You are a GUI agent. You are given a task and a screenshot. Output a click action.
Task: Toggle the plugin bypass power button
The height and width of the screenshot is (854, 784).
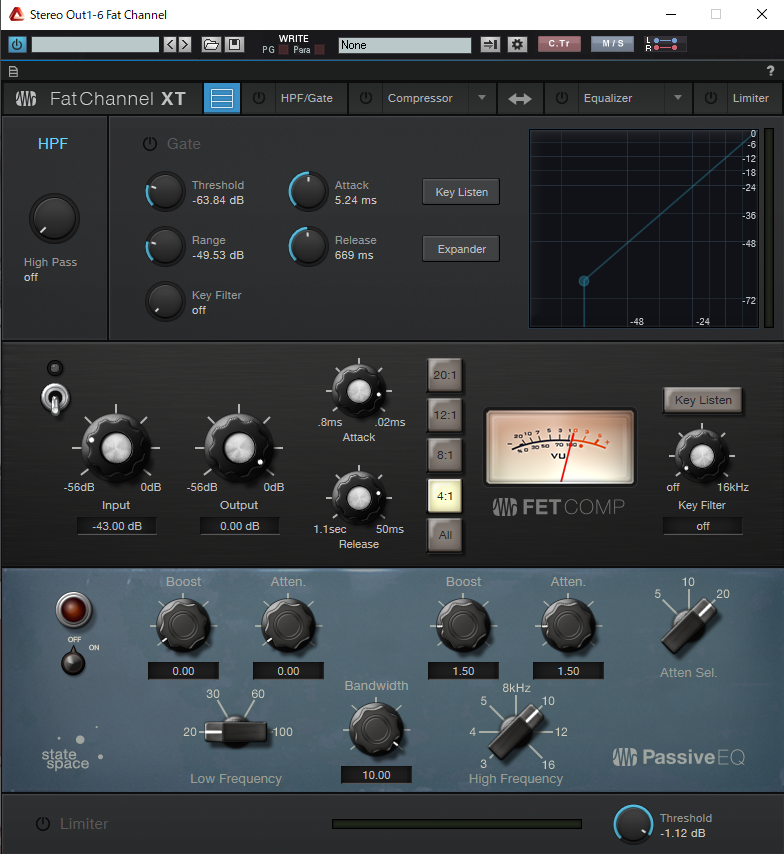(17, 44)
